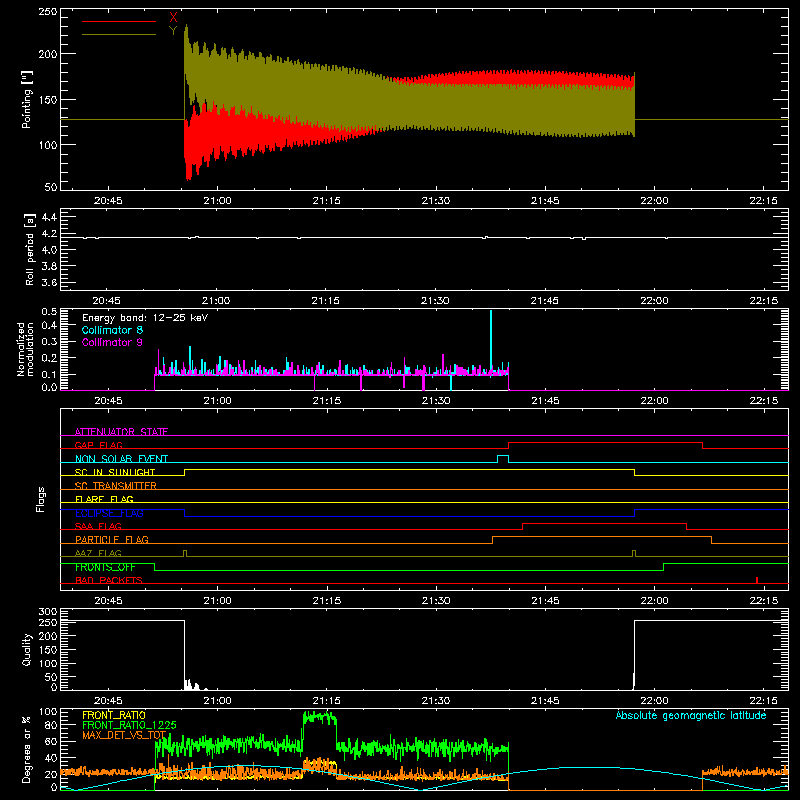Click the FRONT_RATIO_1225 legend text
This screenshot has height=800, width=800.
point(129,725)
